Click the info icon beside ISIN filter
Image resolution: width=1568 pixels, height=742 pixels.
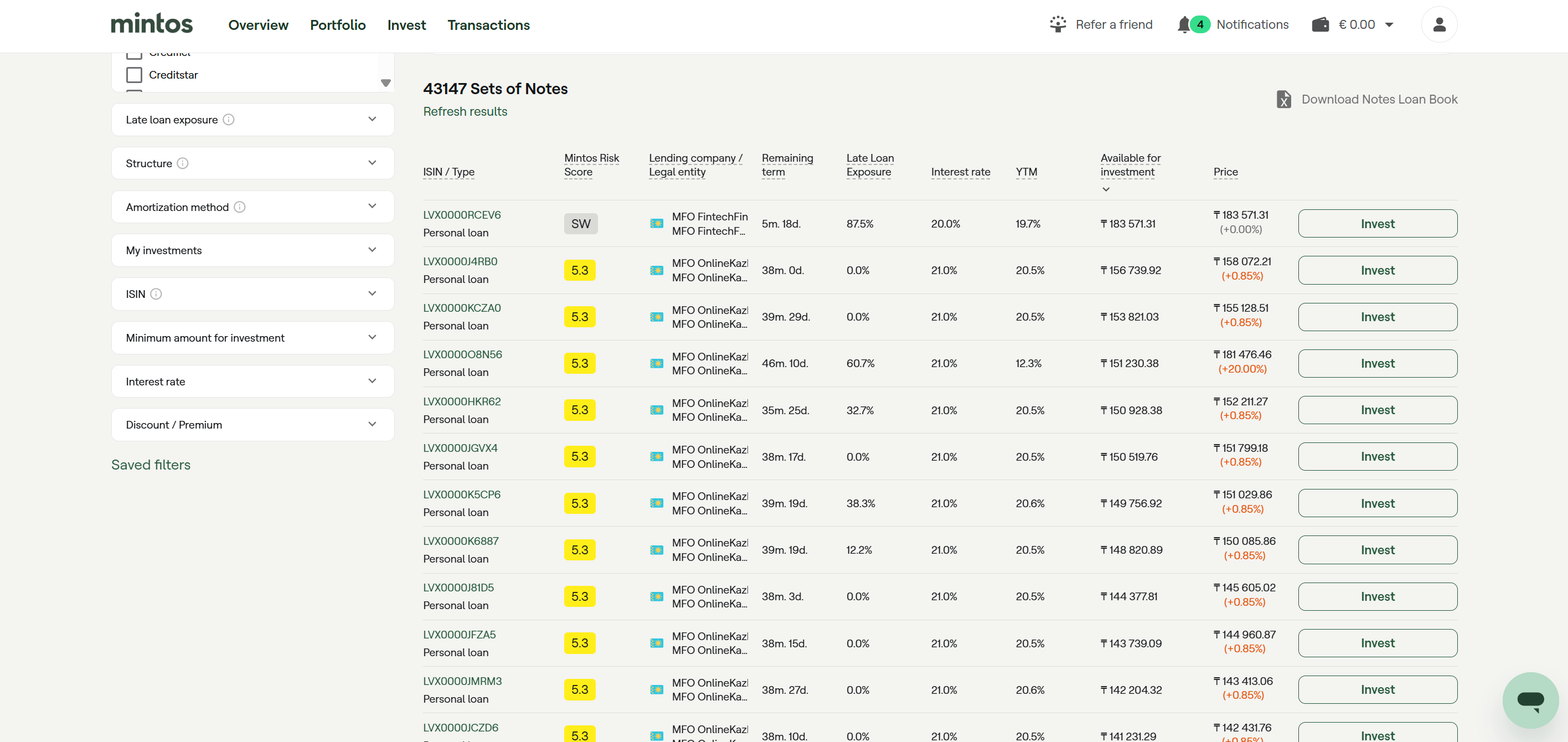pos(157,294)
